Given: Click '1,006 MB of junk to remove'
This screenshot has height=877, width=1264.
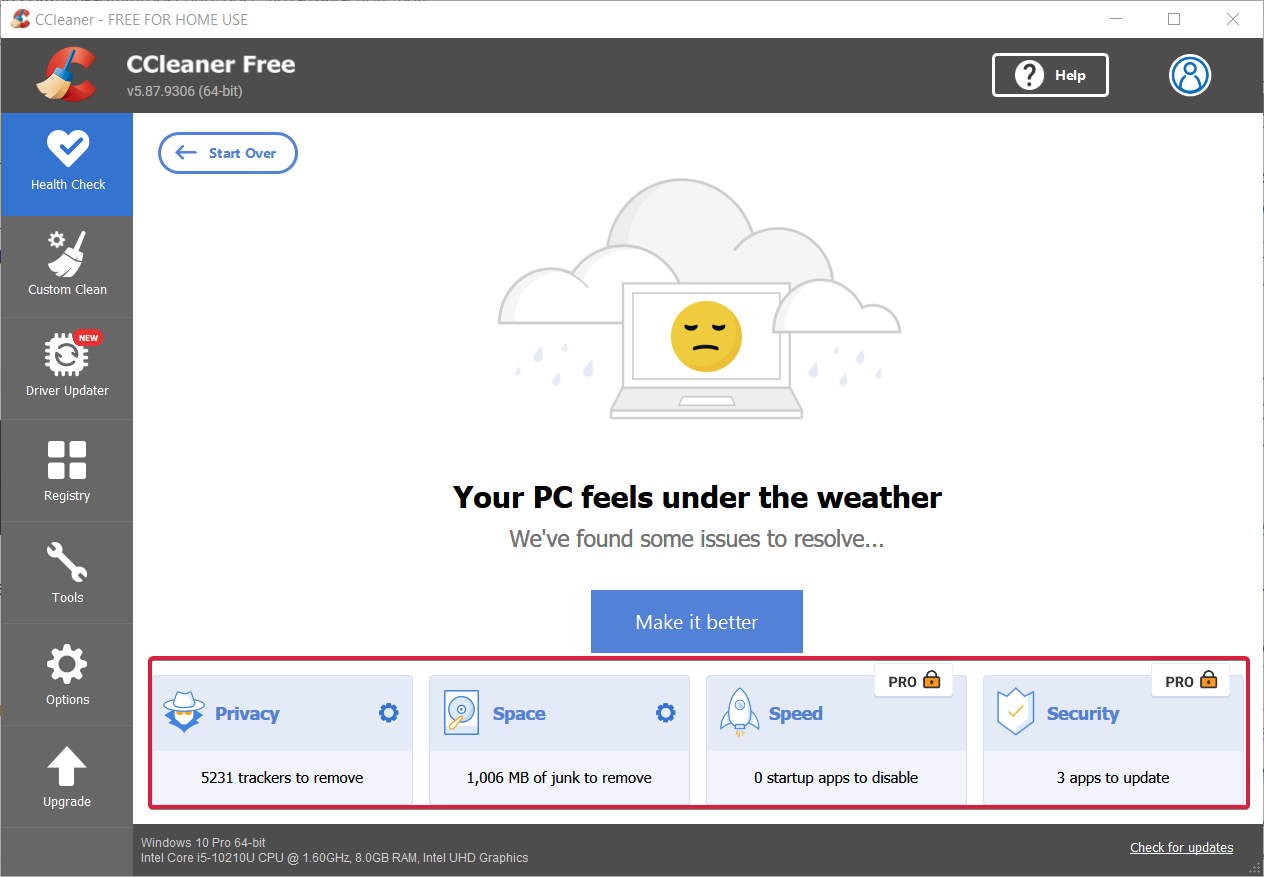Looking at the screenshot, I should click(559, 777).
